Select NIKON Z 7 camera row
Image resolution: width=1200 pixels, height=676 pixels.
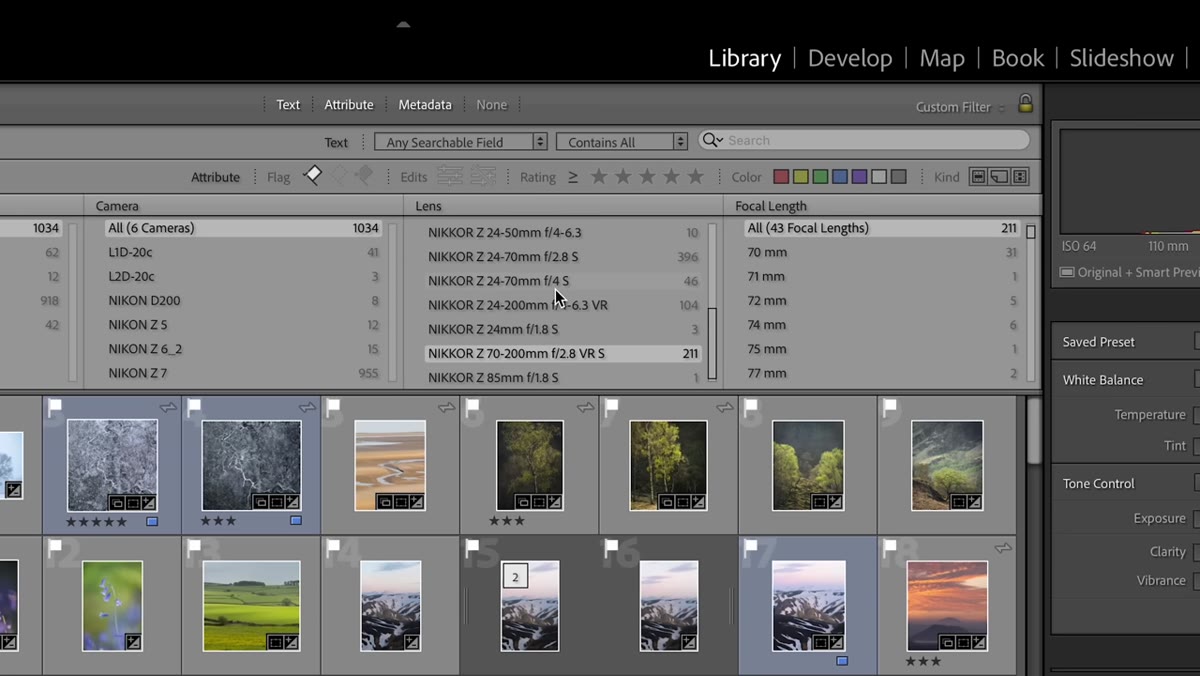[x=243, y=373]
